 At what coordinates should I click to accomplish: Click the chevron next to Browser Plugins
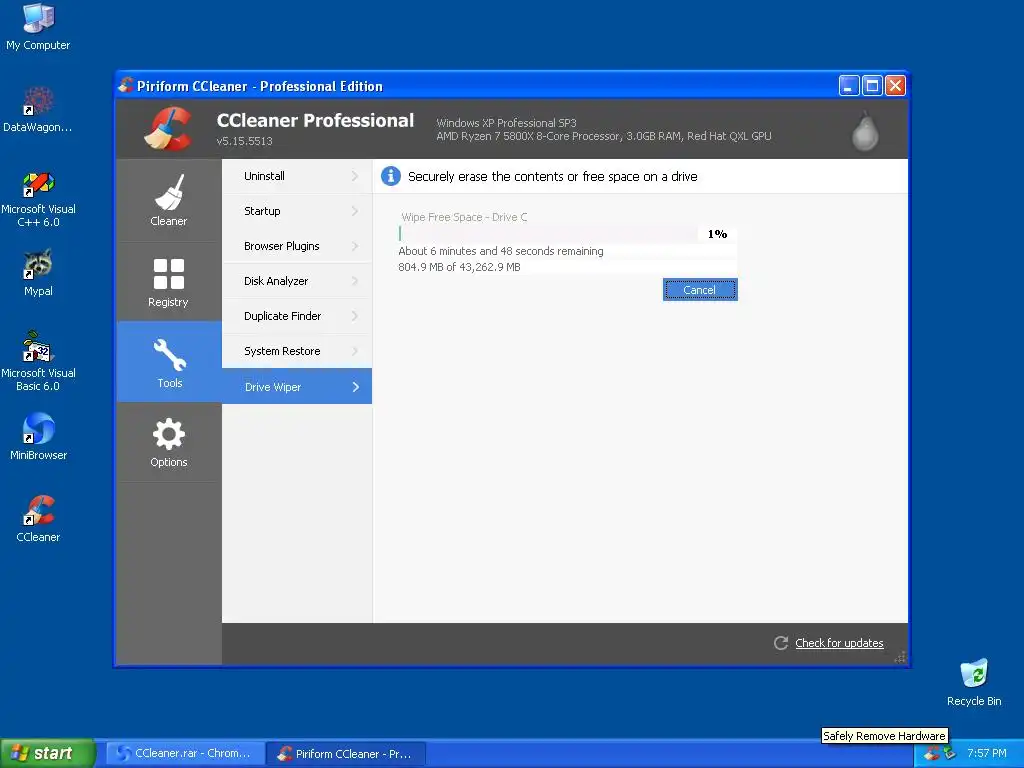355,246
